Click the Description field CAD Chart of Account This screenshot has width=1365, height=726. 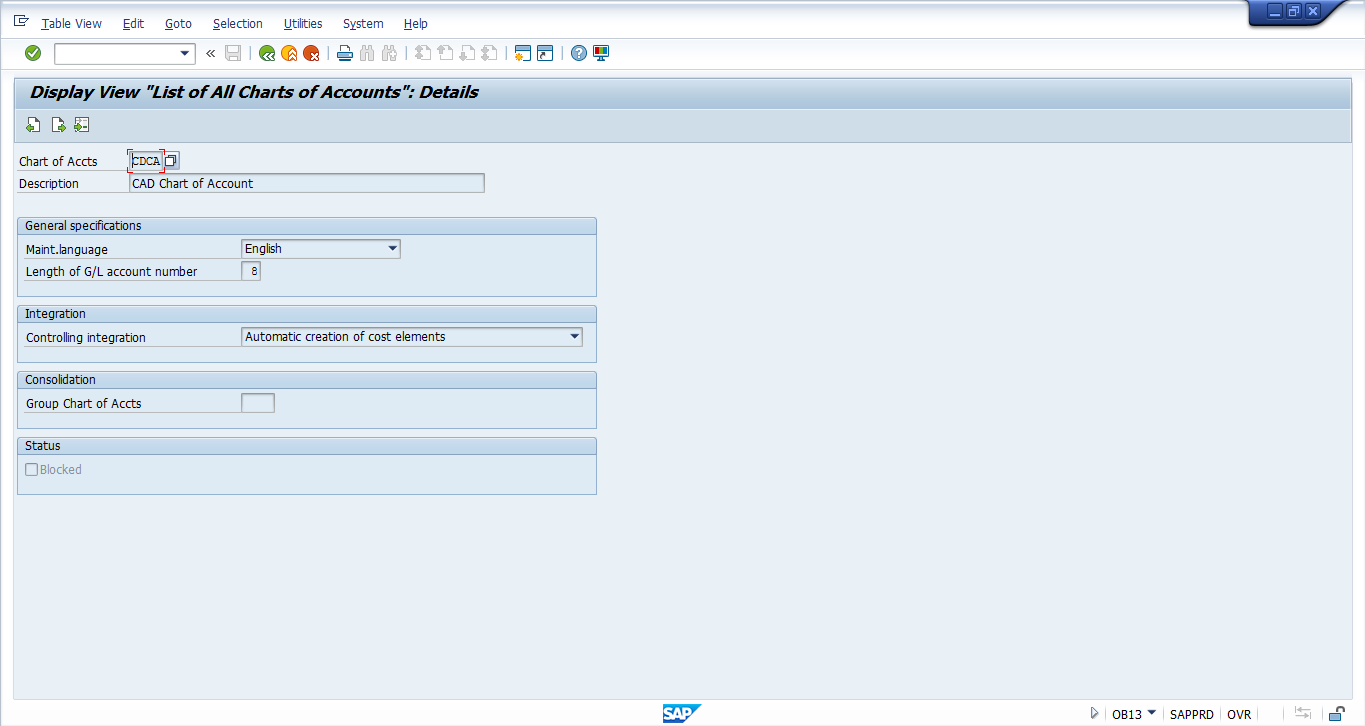(307, 183)
